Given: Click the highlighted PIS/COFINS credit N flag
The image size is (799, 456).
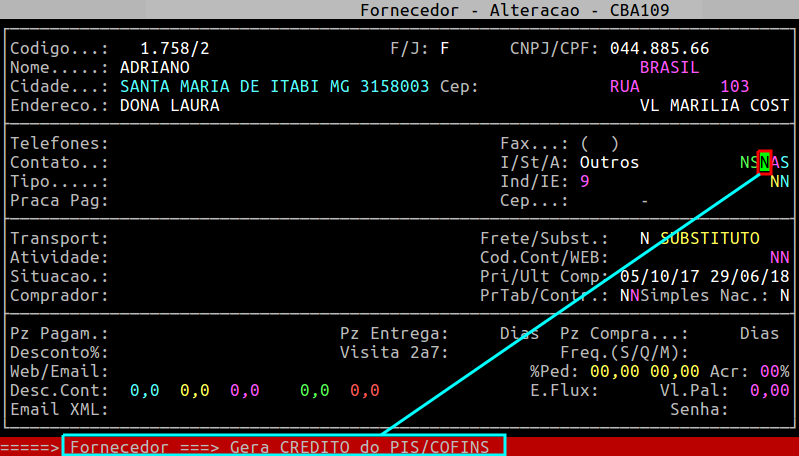Looking at the screenshot, I should [x=765, y=162].
